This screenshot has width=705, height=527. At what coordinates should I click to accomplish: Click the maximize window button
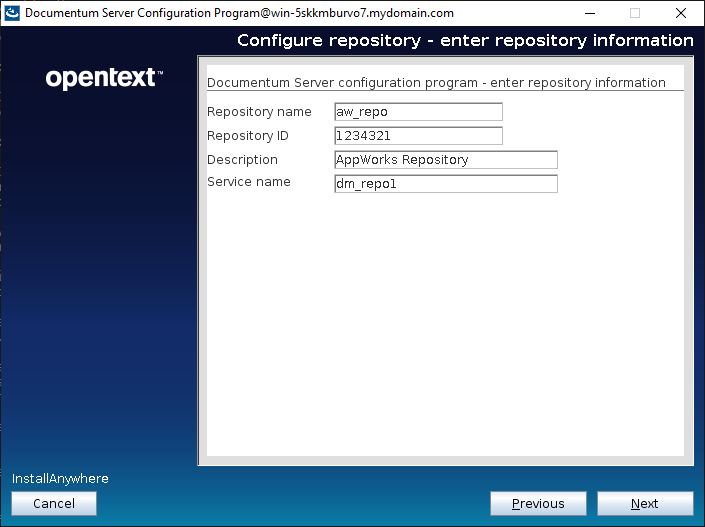[x=634, y=13]
